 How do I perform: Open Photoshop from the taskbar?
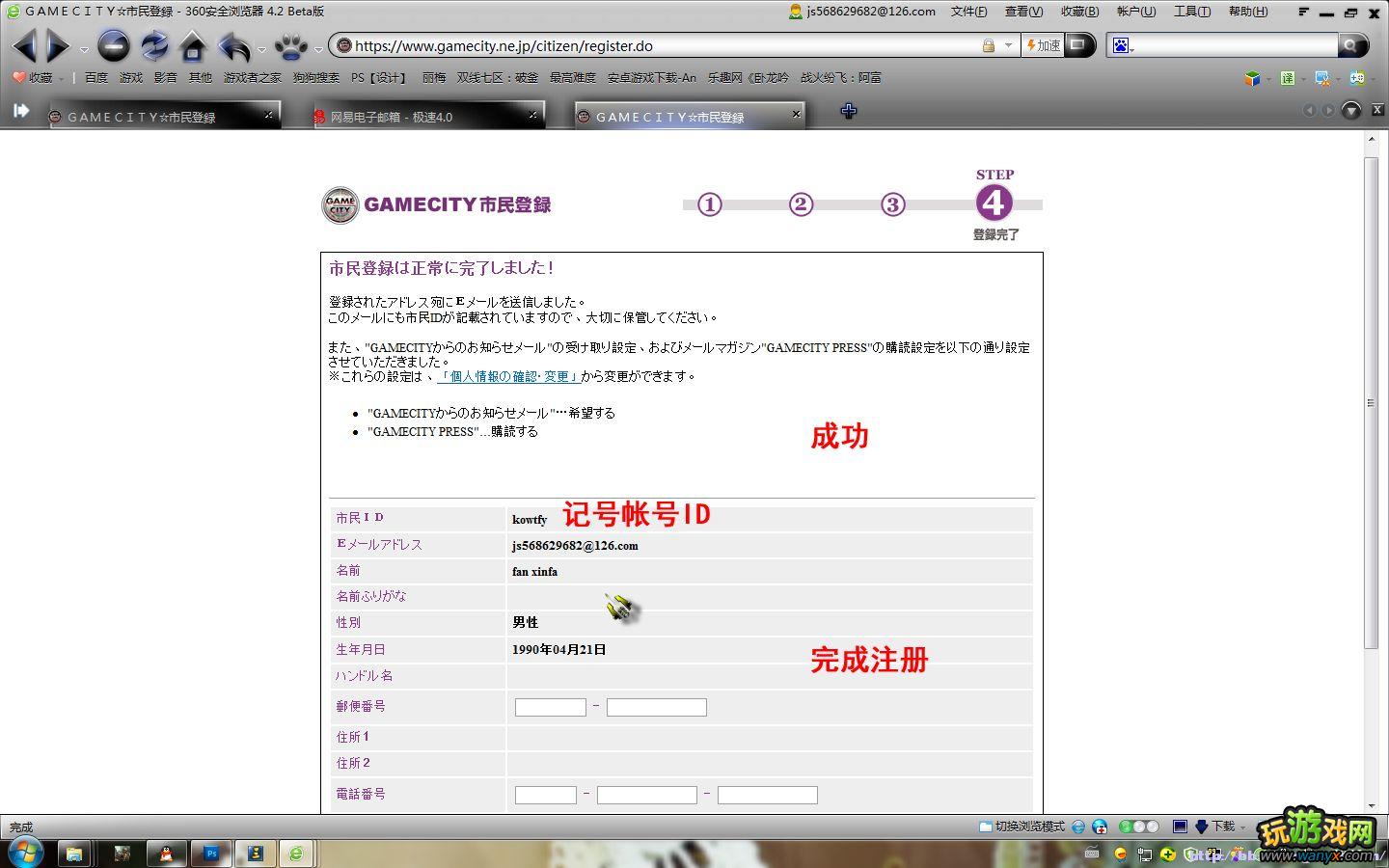click(211, 854)
